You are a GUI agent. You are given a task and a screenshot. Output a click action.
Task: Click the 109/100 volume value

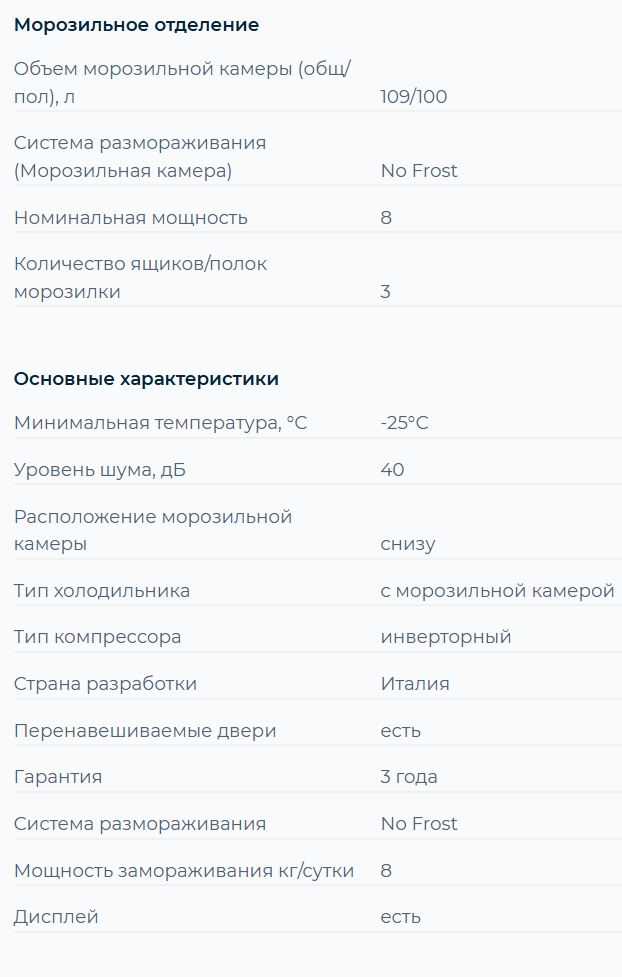pos(414,97)
